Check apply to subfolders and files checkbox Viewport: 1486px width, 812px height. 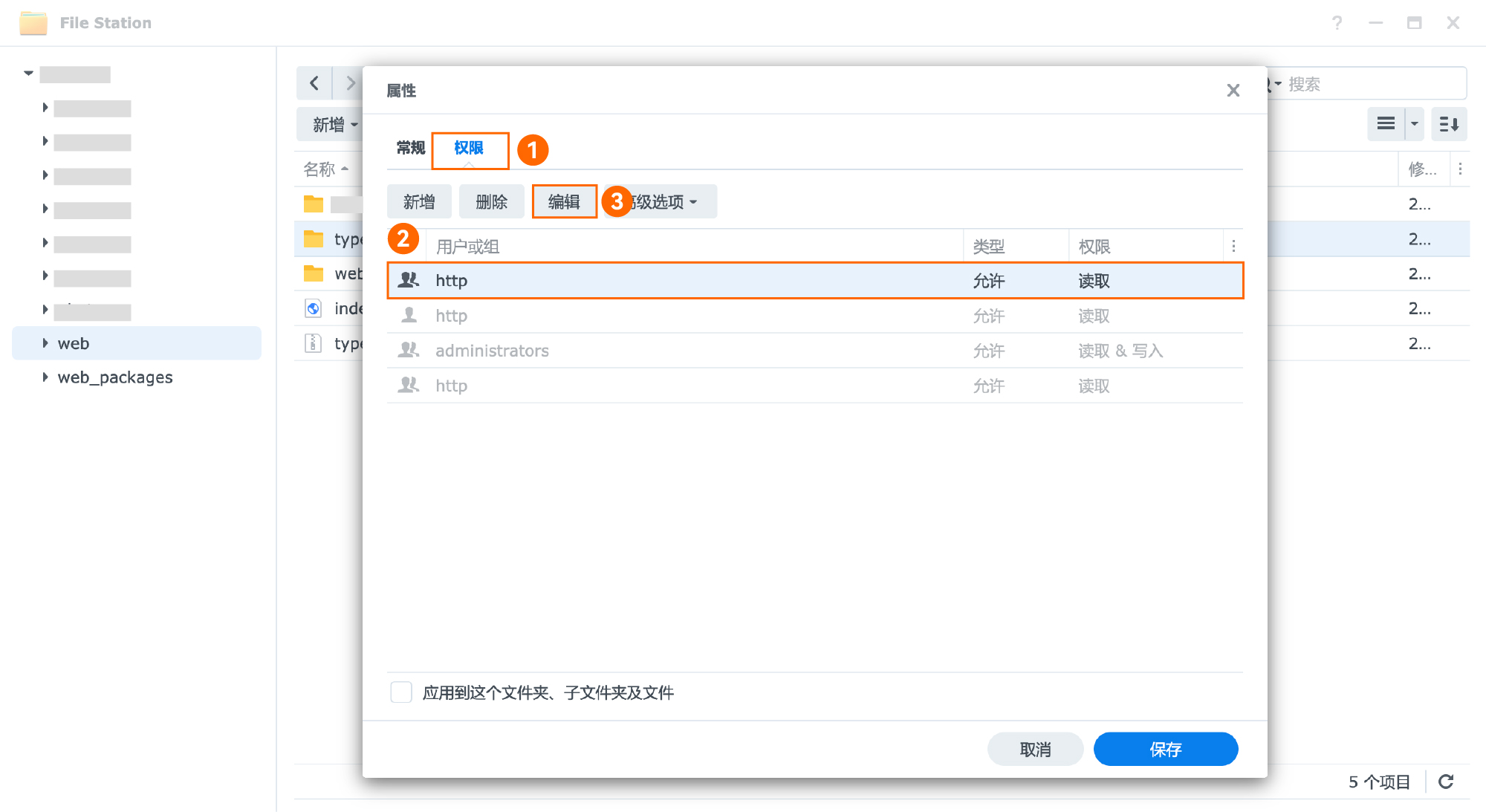401,692
